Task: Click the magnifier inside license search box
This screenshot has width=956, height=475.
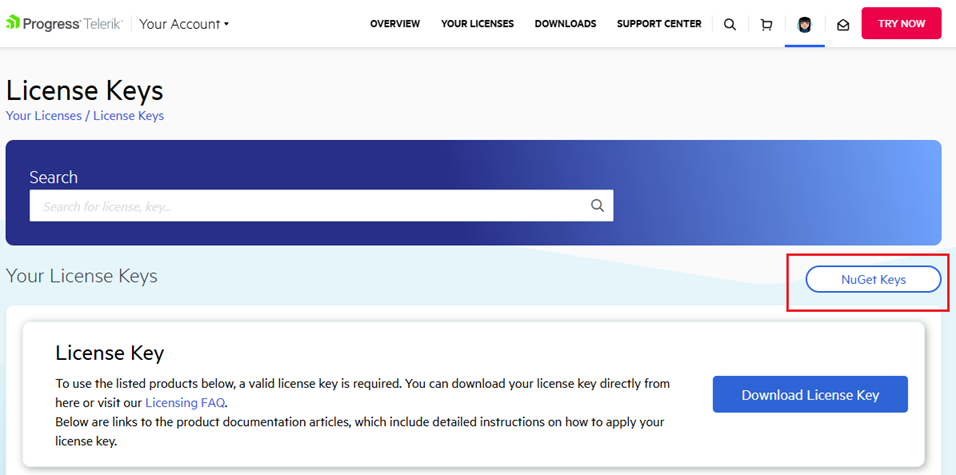Action: pos(597,206)
